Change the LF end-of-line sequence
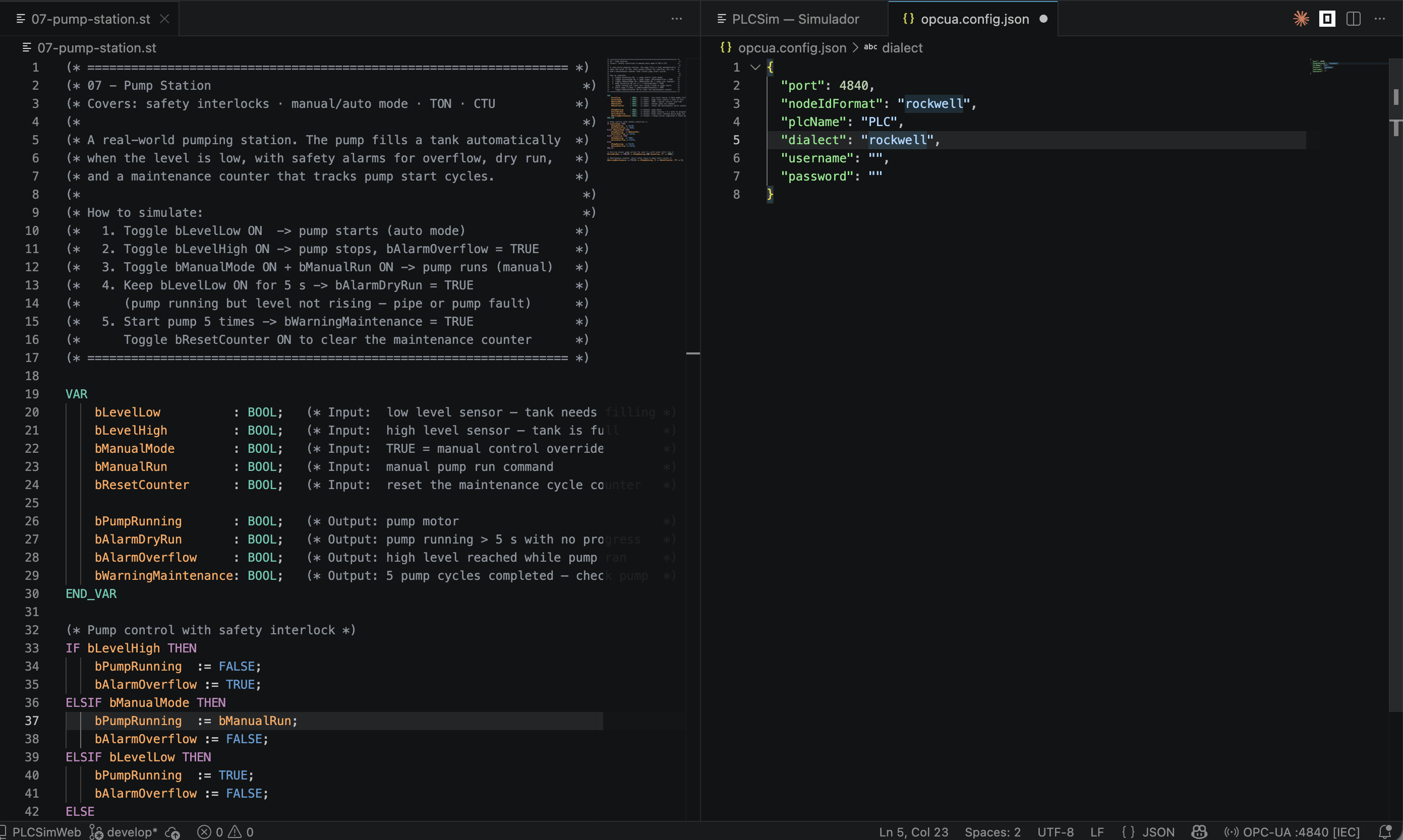The height and width of the screenshot is (840, 1403). (x=1097, y=831)
